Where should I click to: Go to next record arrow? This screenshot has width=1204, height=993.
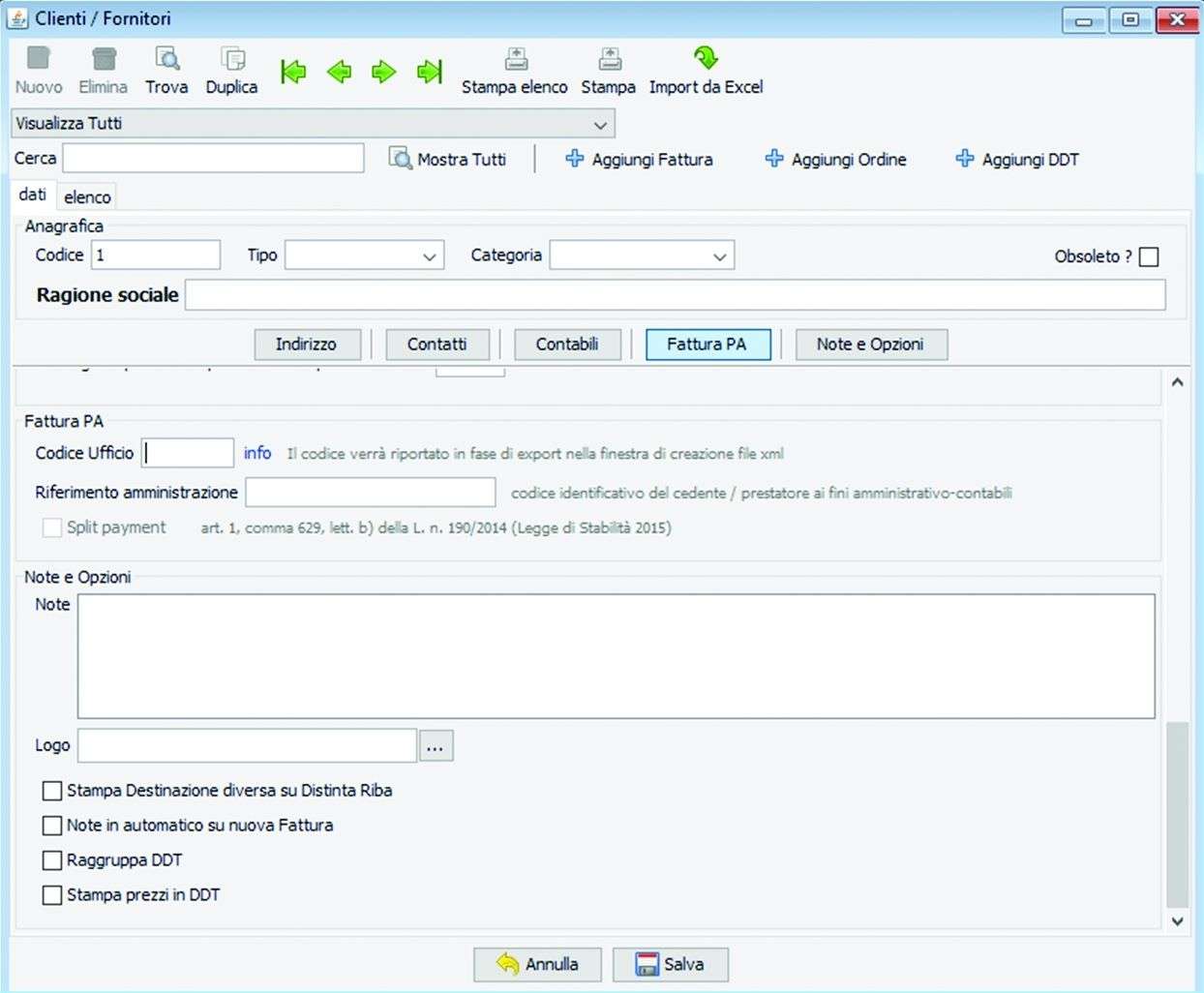(x=384, y=72)
